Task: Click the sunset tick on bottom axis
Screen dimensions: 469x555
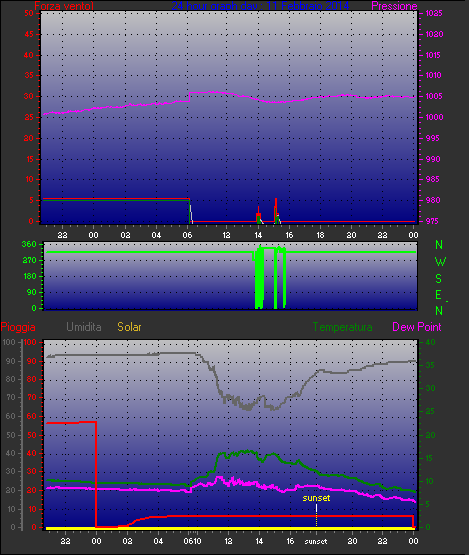Action: 316,542
